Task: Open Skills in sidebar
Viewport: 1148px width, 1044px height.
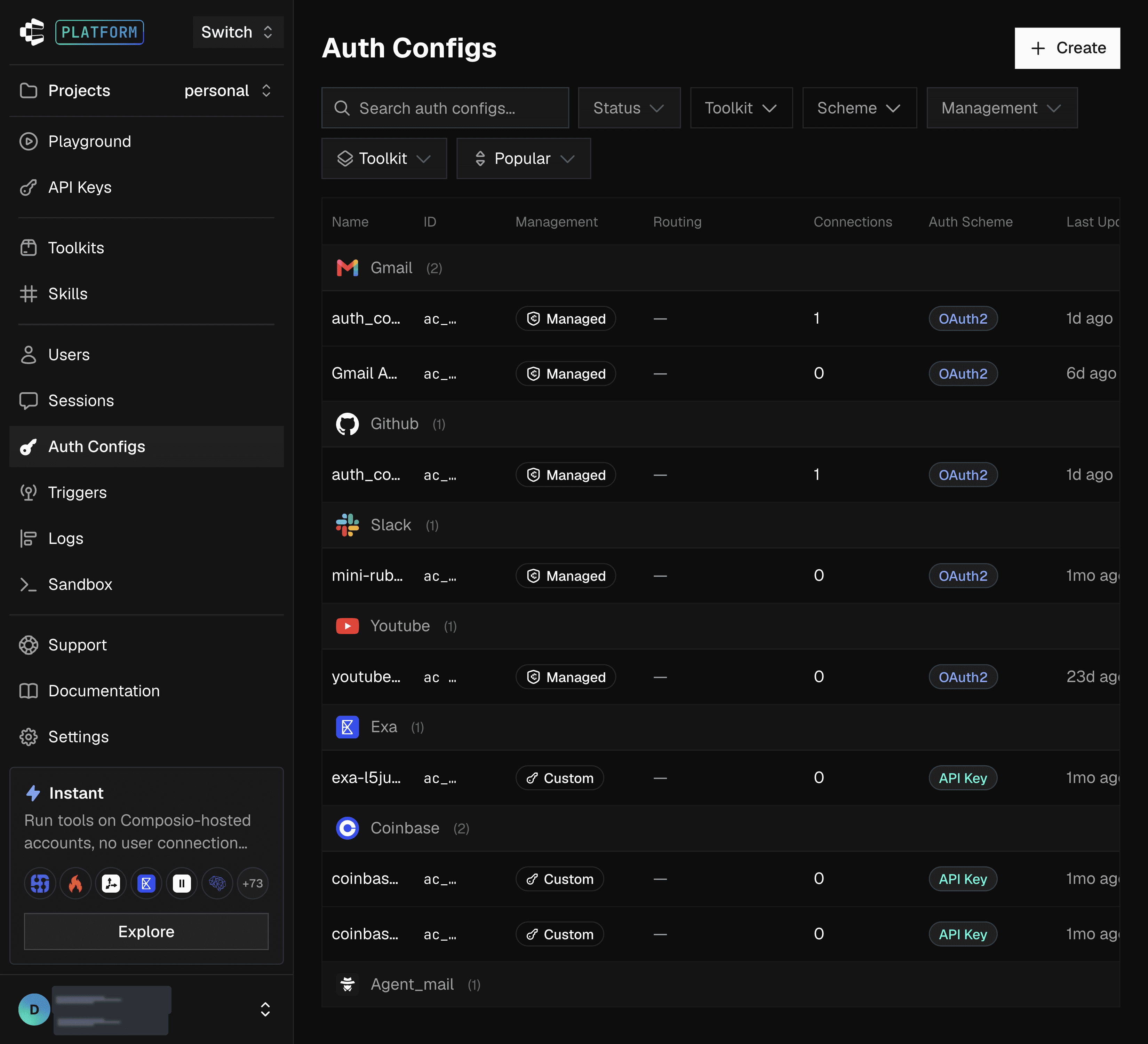Action: tap(146, 294)
